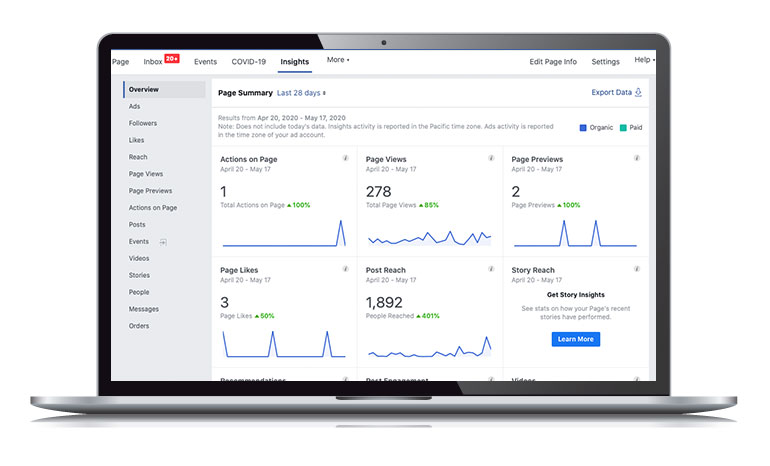Go to the COVID-19 tab
Viewport: 770px width, 466px height.
pos(249,62)
